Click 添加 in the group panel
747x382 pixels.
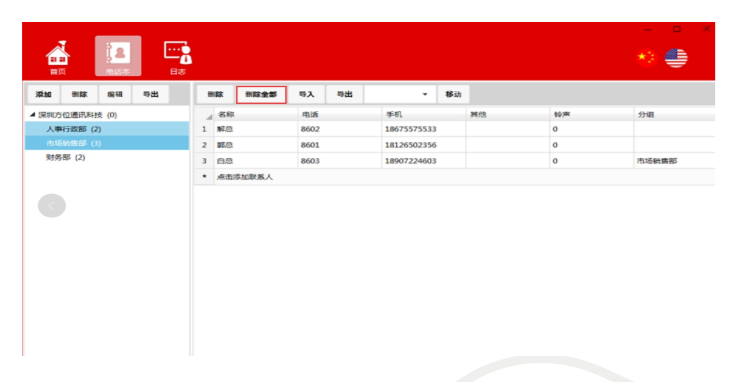43,94
